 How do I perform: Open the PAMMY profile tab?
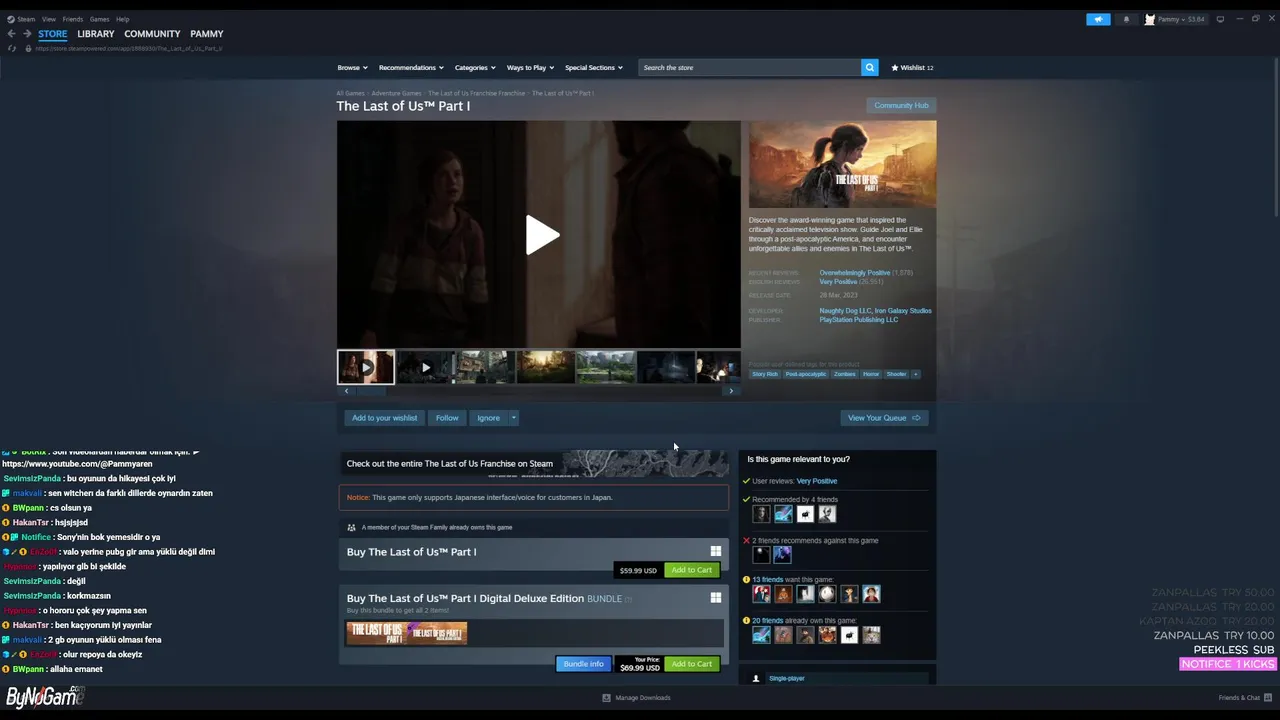207,34
